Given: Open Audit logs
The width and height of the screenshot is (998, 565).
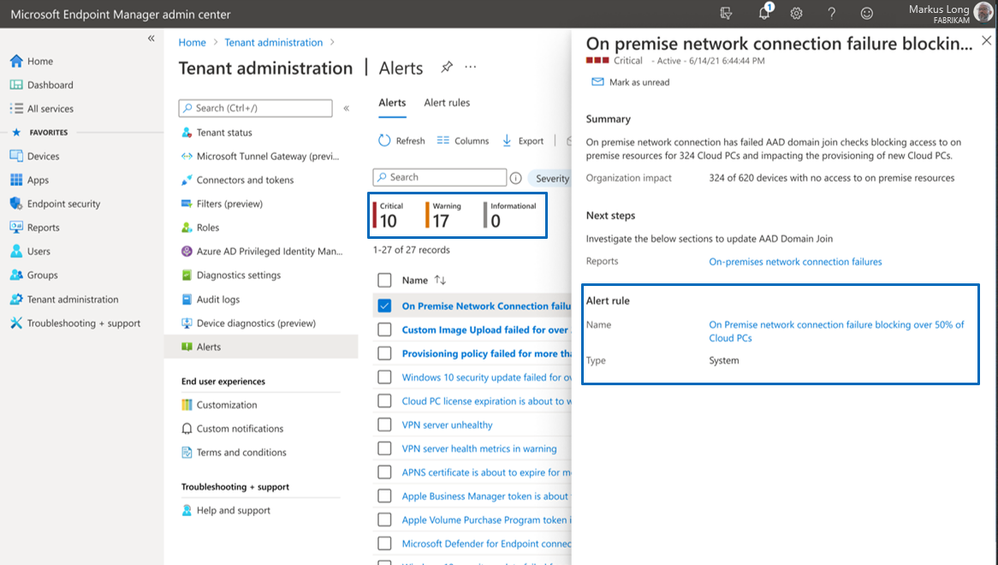Looking at the screenshot, I should [x=211, y=299].
